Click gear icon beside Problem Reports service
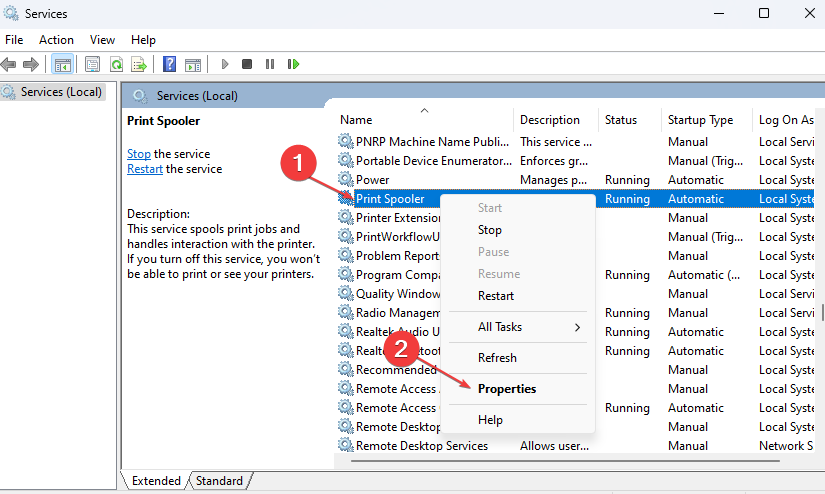The height and width of the screenshot is (494, 825). (345, 255)
